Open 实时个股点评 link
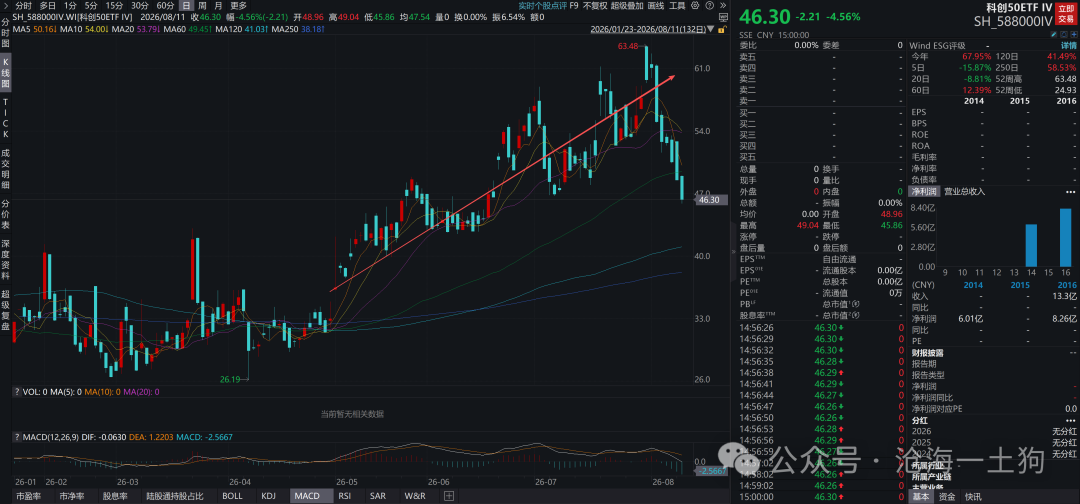The height and width of the screenshot is (504, 1080). tap(543, 6)
